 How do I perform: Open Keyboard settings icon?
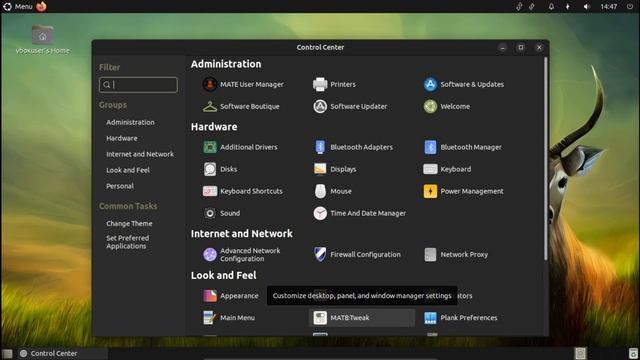coord(430,169)
